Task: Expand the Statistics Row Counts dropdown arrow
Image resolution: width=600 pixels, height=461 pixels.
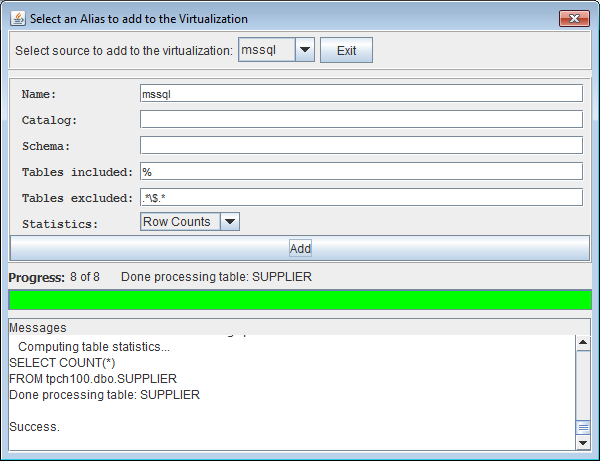Action: point(229,222)
